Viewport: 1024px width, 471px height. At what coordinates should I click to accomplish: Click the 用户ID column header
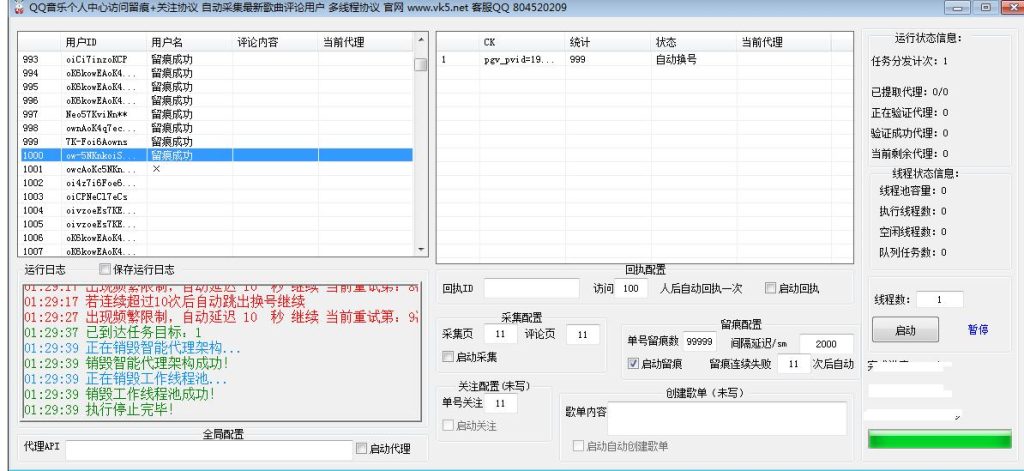click(82, 42)
